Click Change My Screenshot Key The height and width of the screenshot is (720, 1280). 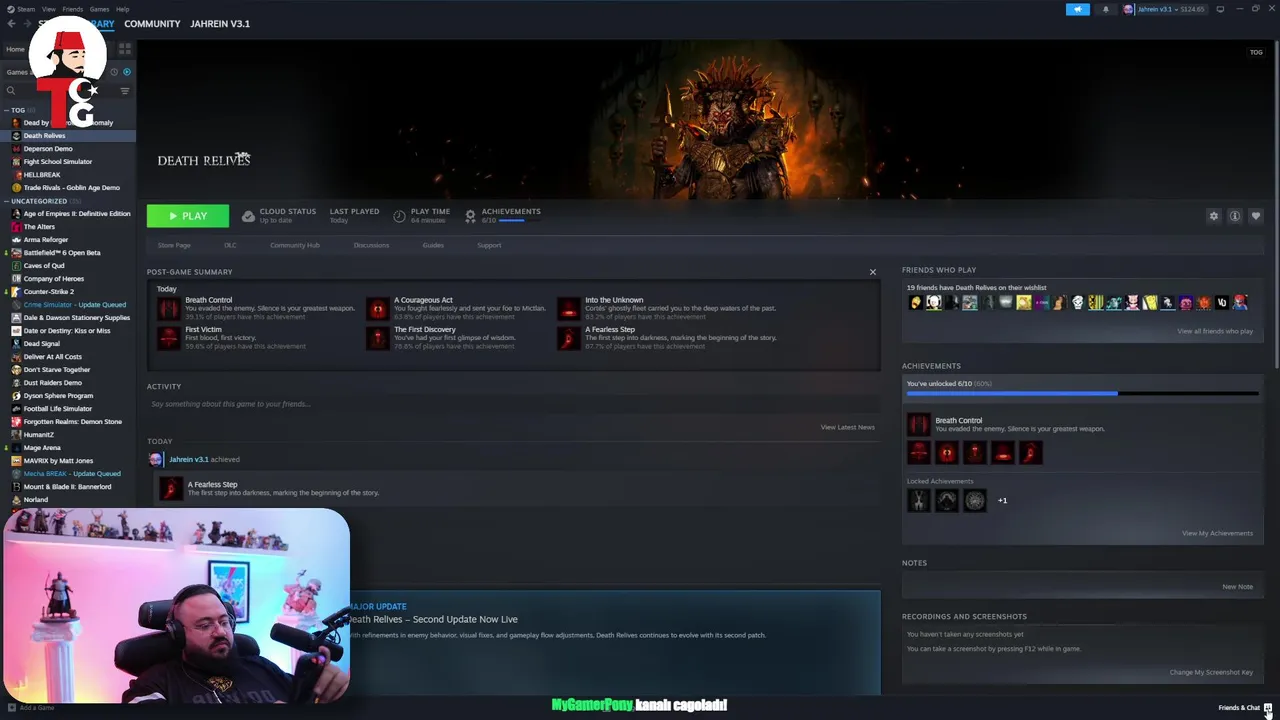(x=1211, y=672)
